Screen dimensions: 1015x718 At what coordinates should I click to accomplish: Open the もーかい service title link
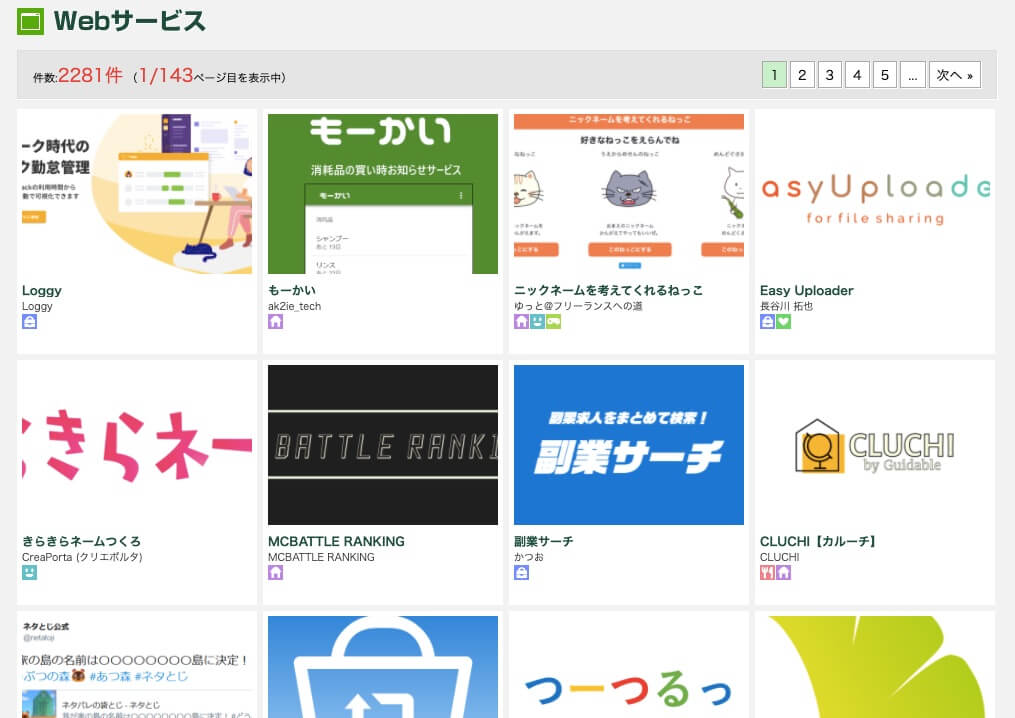tap(292, 291)
